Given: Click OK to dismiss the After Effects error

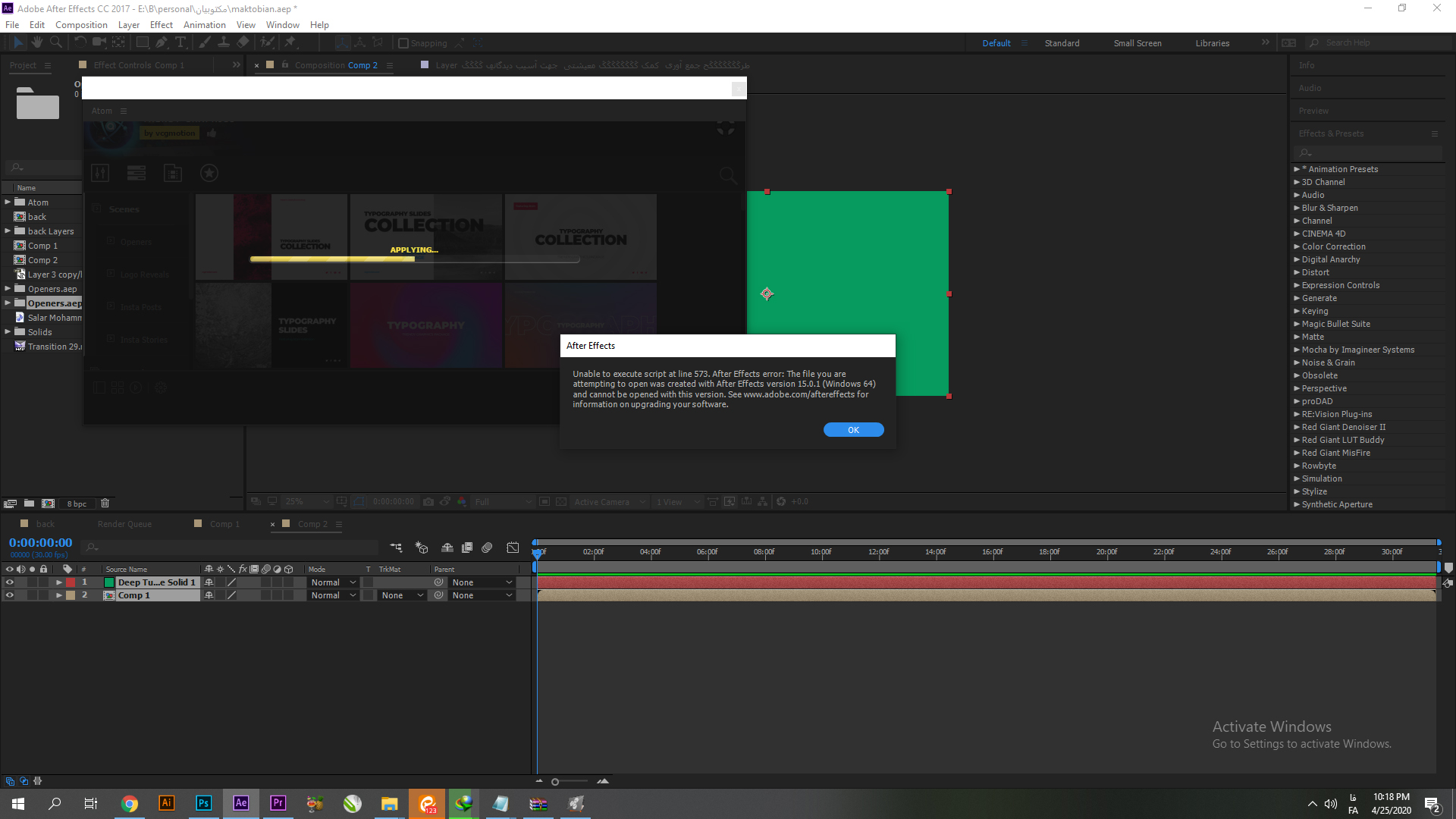Looking at the screenshot, I should 852,429.
